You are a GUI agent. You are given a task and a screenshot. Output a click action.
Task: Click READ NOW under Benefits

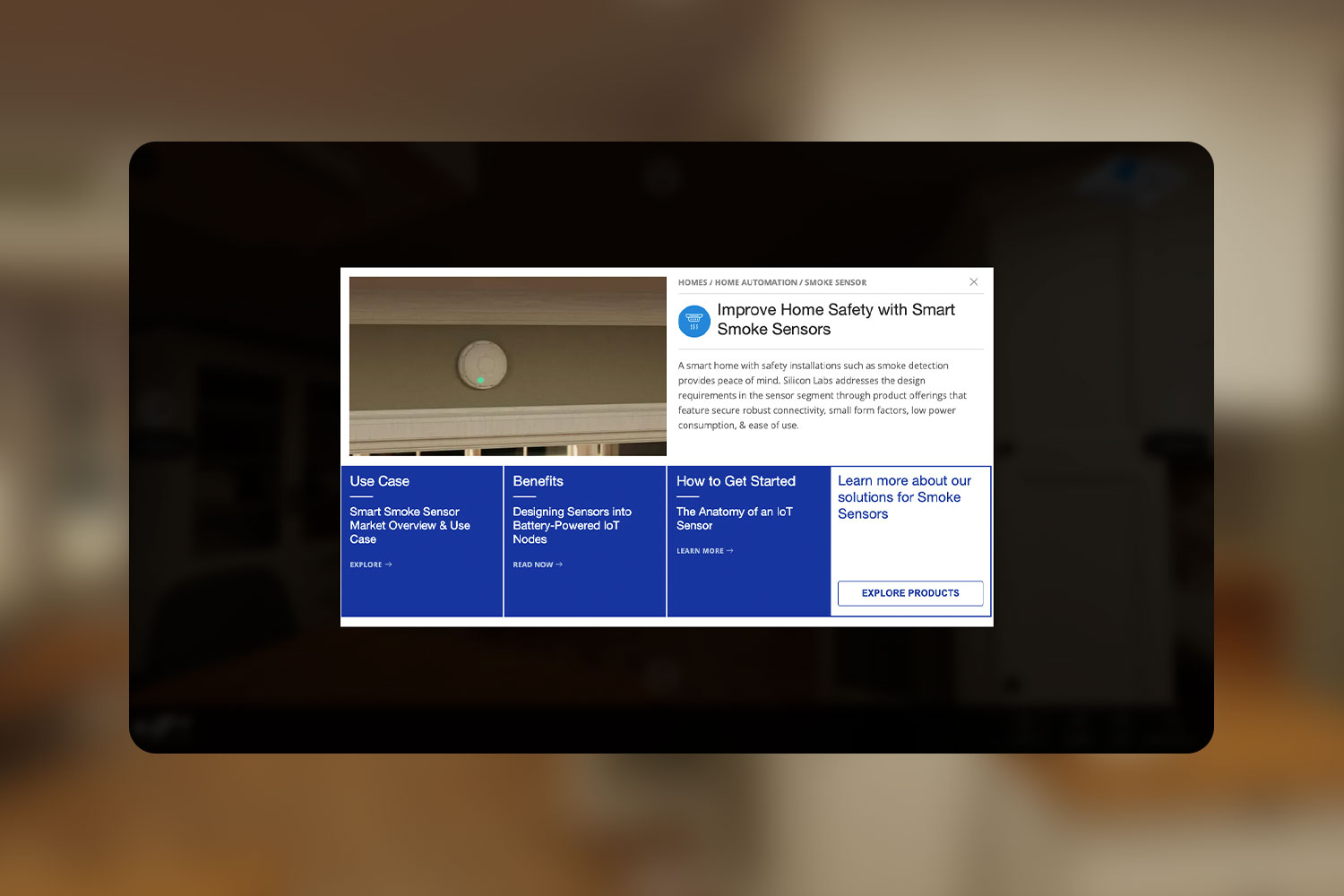532,564
